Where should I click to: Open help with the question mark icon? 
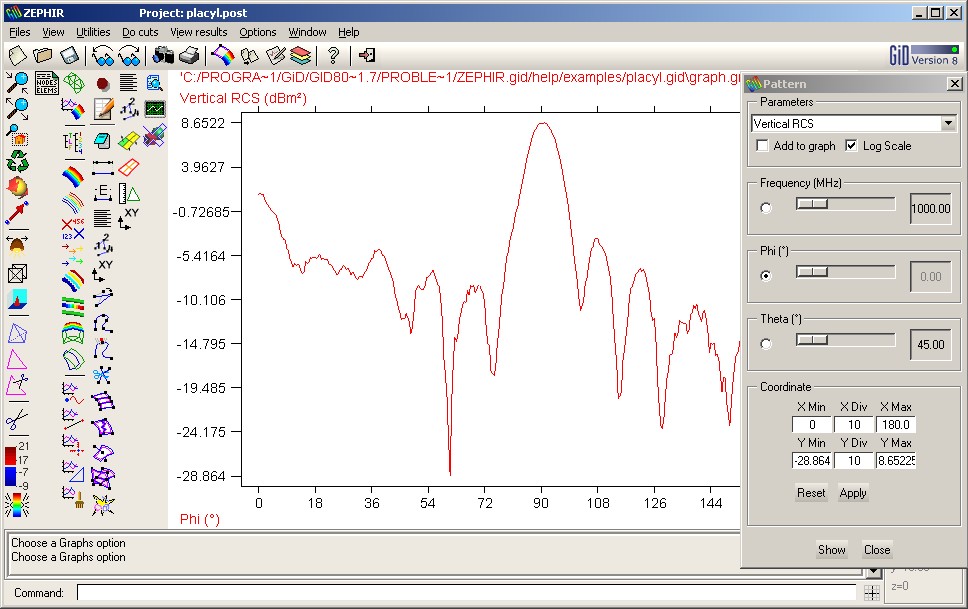click(333, 56)
